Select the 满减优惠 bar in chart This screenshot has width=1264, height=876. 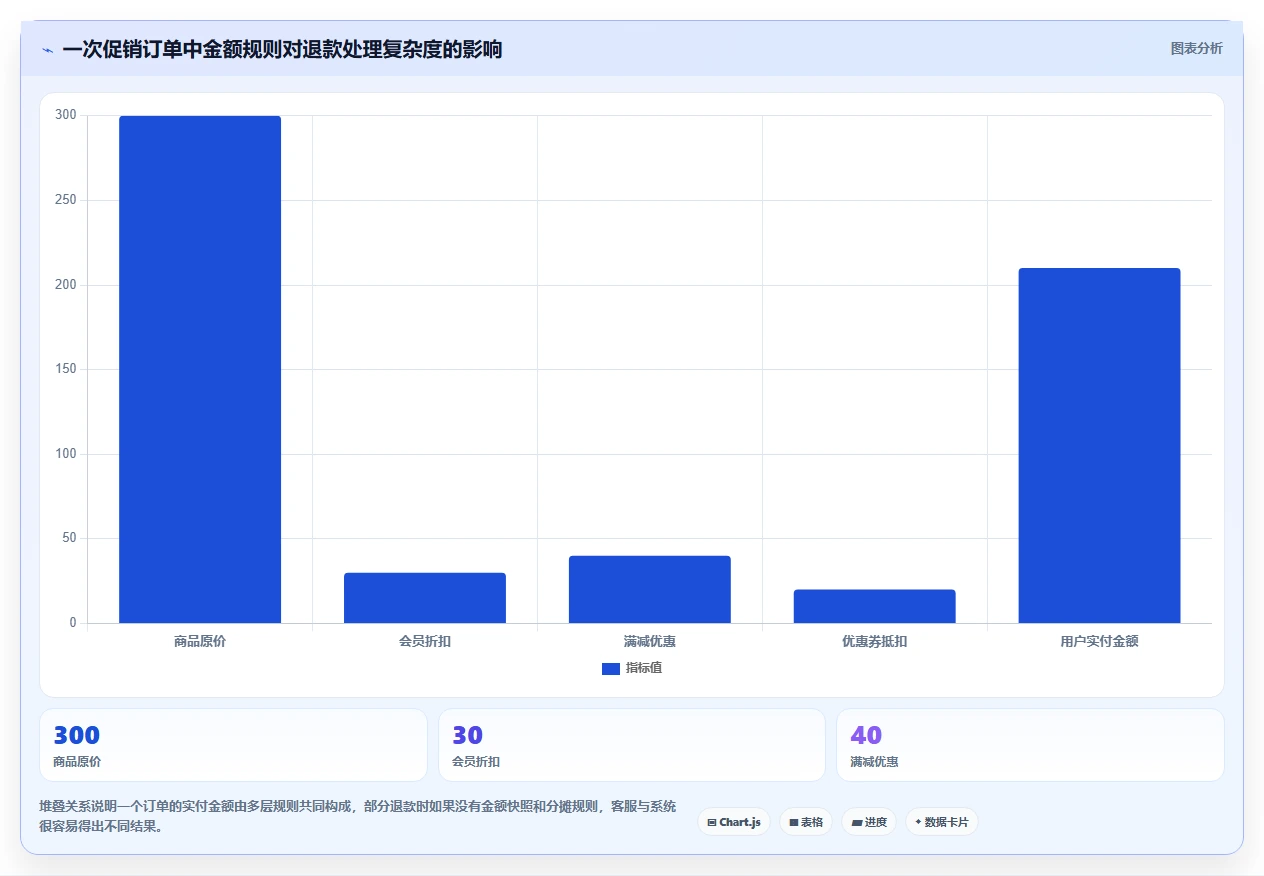click(x=650, y=589)
